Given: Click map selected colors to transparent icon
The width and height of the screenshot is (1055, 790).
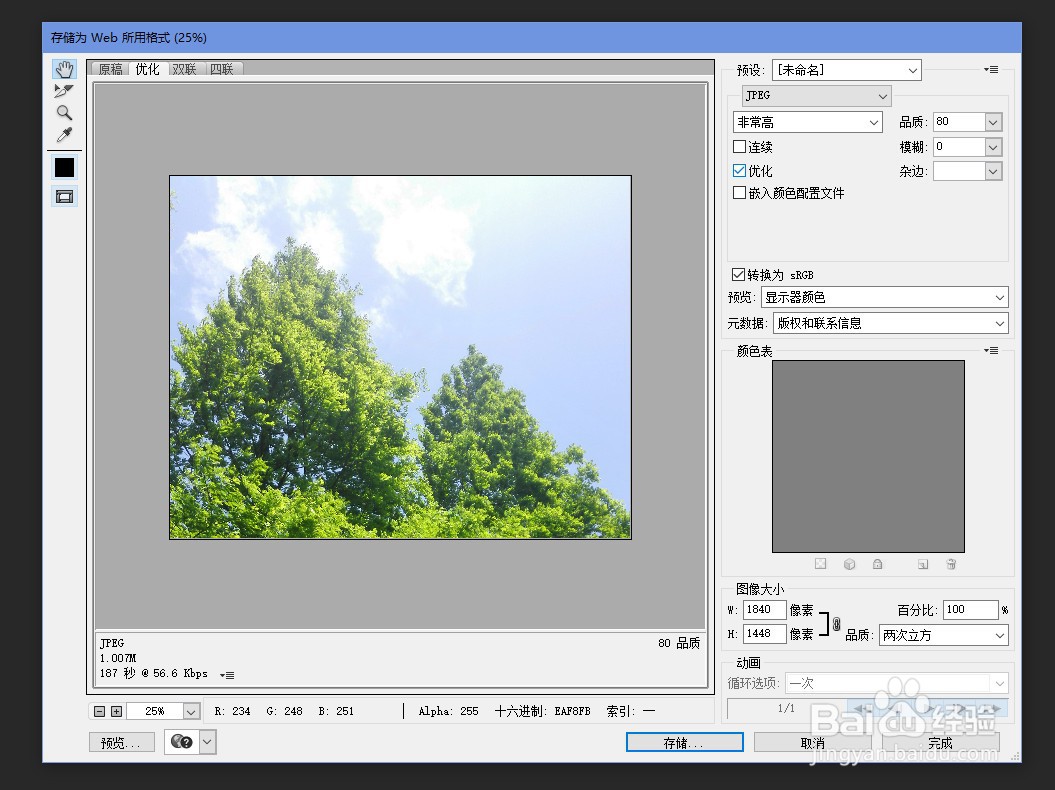Looking at the screenshot, I should [x=820, y=564].
